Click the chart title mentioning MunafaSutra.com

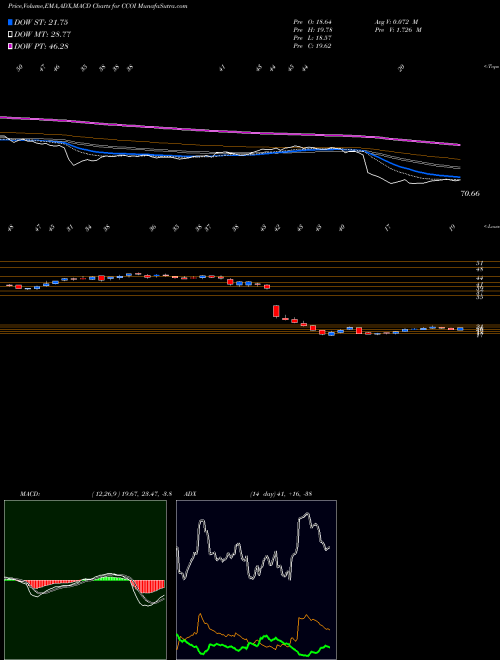98,6
